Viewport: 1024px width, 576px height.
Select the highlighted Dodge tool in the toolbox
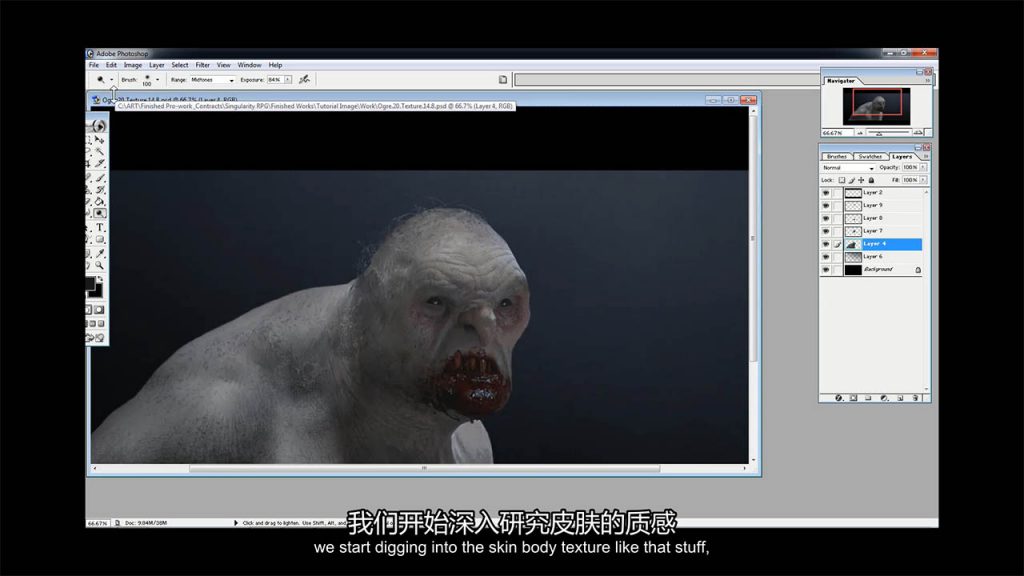tap(100, 214)
